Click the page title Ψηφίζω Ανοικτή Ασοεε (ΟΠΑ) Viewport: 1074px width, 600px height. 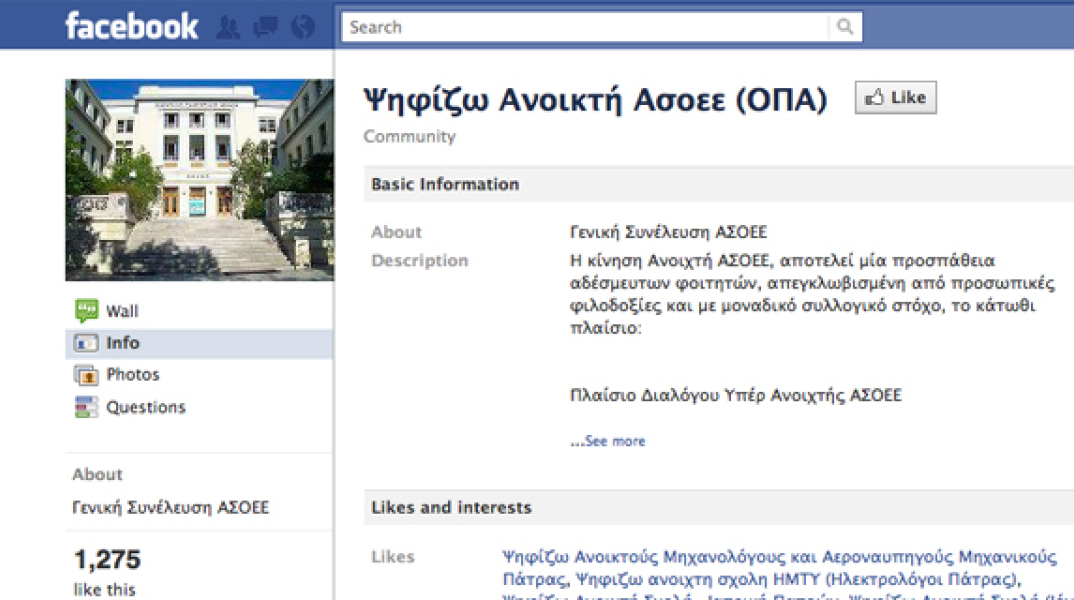(x=595, y=100)
